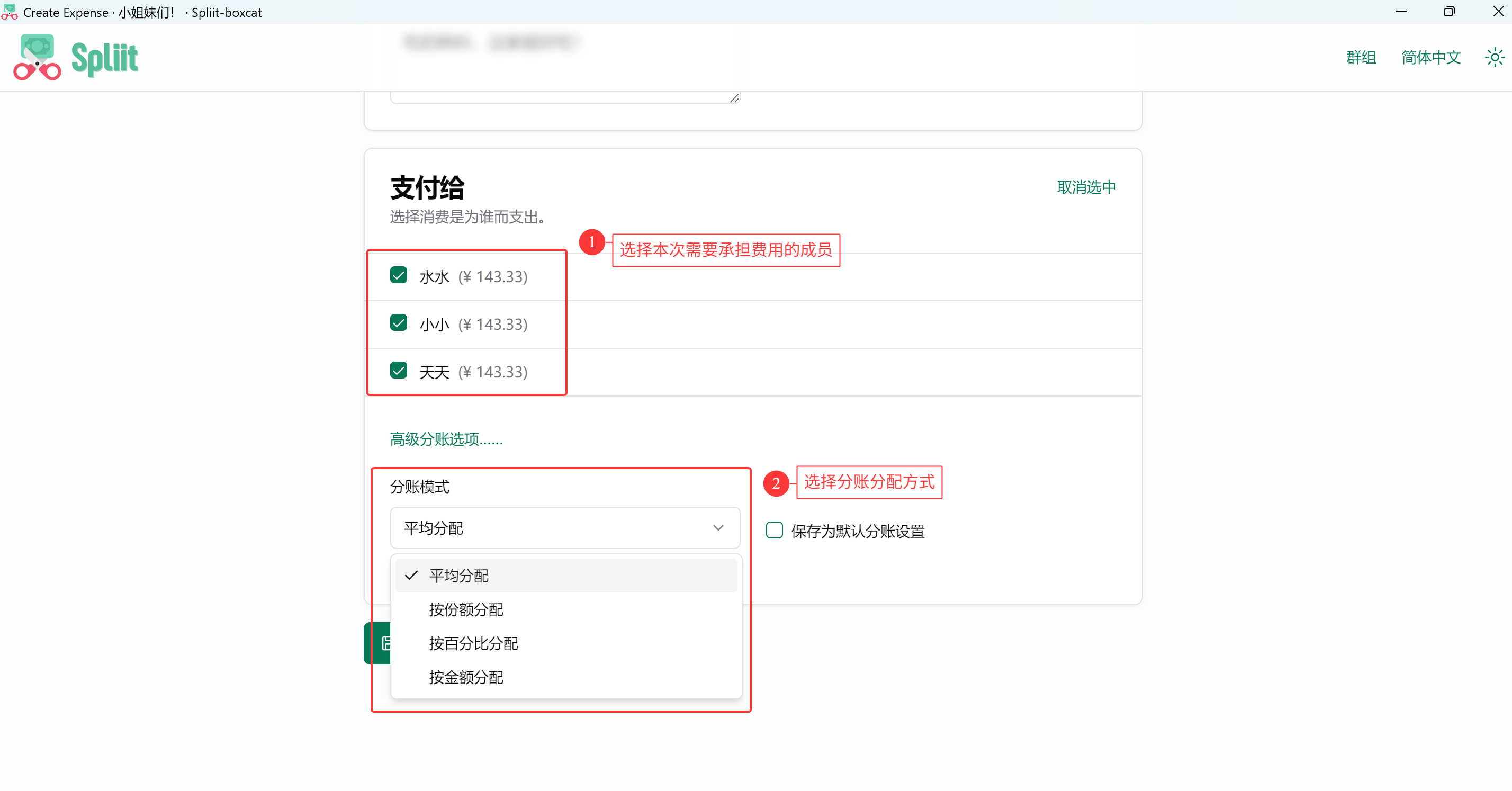Click the minimize window icon

tap(1401, 12)
